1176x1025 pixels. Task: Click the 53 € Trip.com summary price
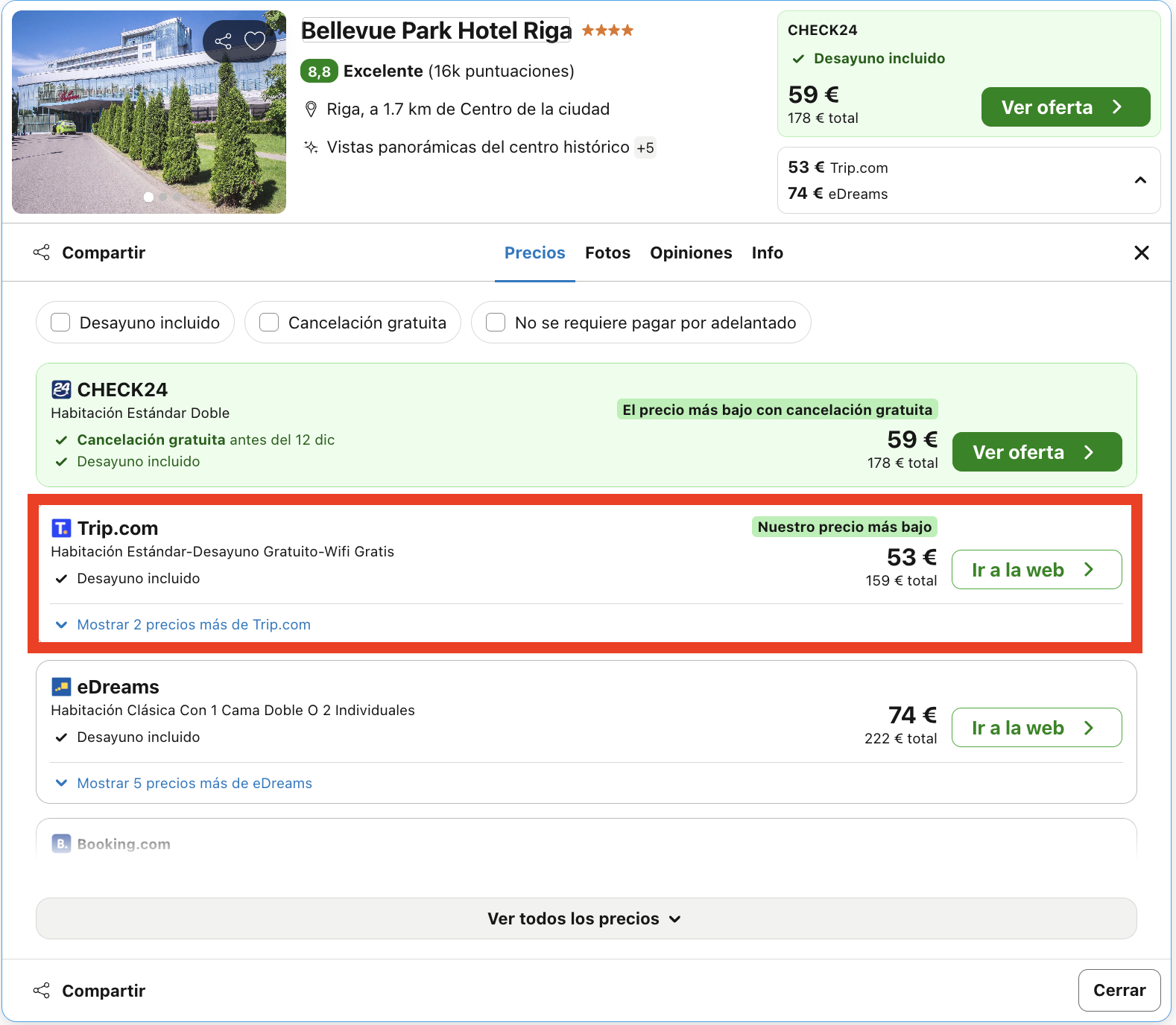pyautogui.click(x=838, y=168)
